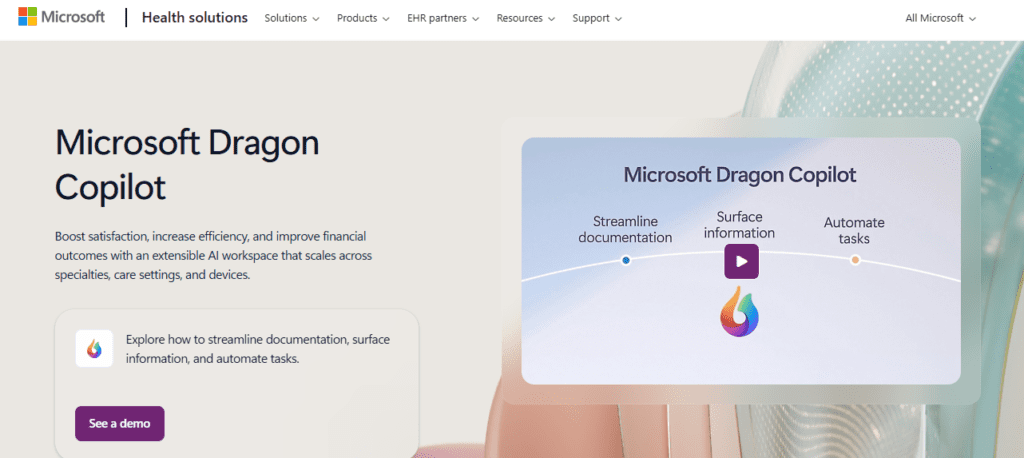This screenshot has width=1024, height=458.
Task: Click the 'Explore how to streamline documentation' text
Action: pyautogui.click(x=258, y=349)
